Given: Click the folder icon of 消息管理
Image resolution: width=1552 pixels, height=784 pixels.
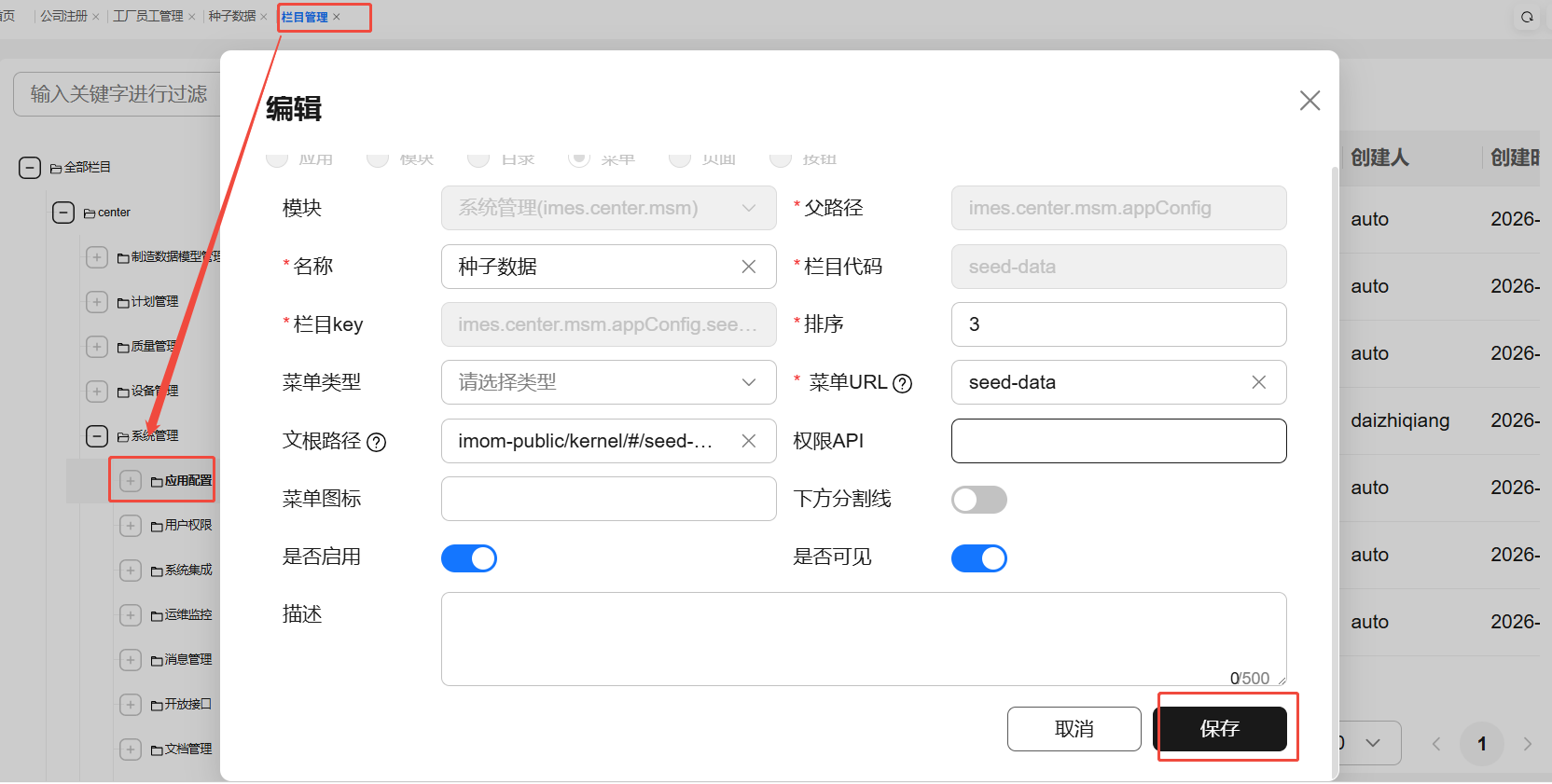Looking at the screenshot, I should click(157, 661).
